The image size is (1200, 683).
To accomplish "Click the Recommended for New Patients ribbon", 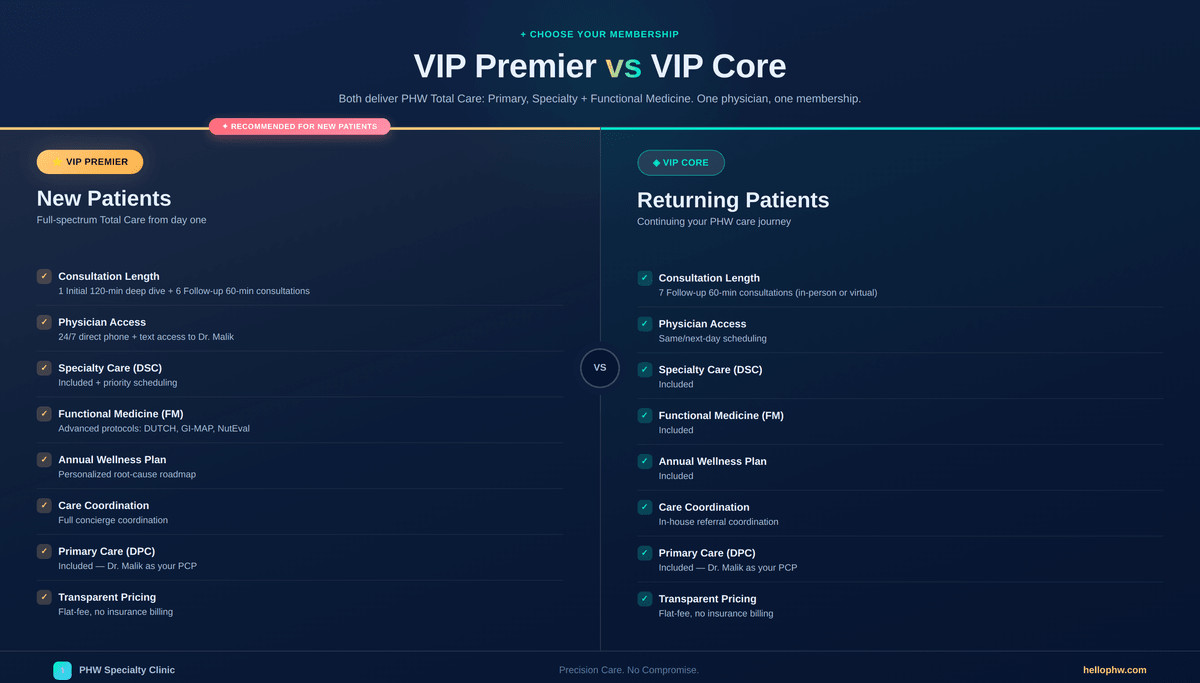I will pos(300,126).
